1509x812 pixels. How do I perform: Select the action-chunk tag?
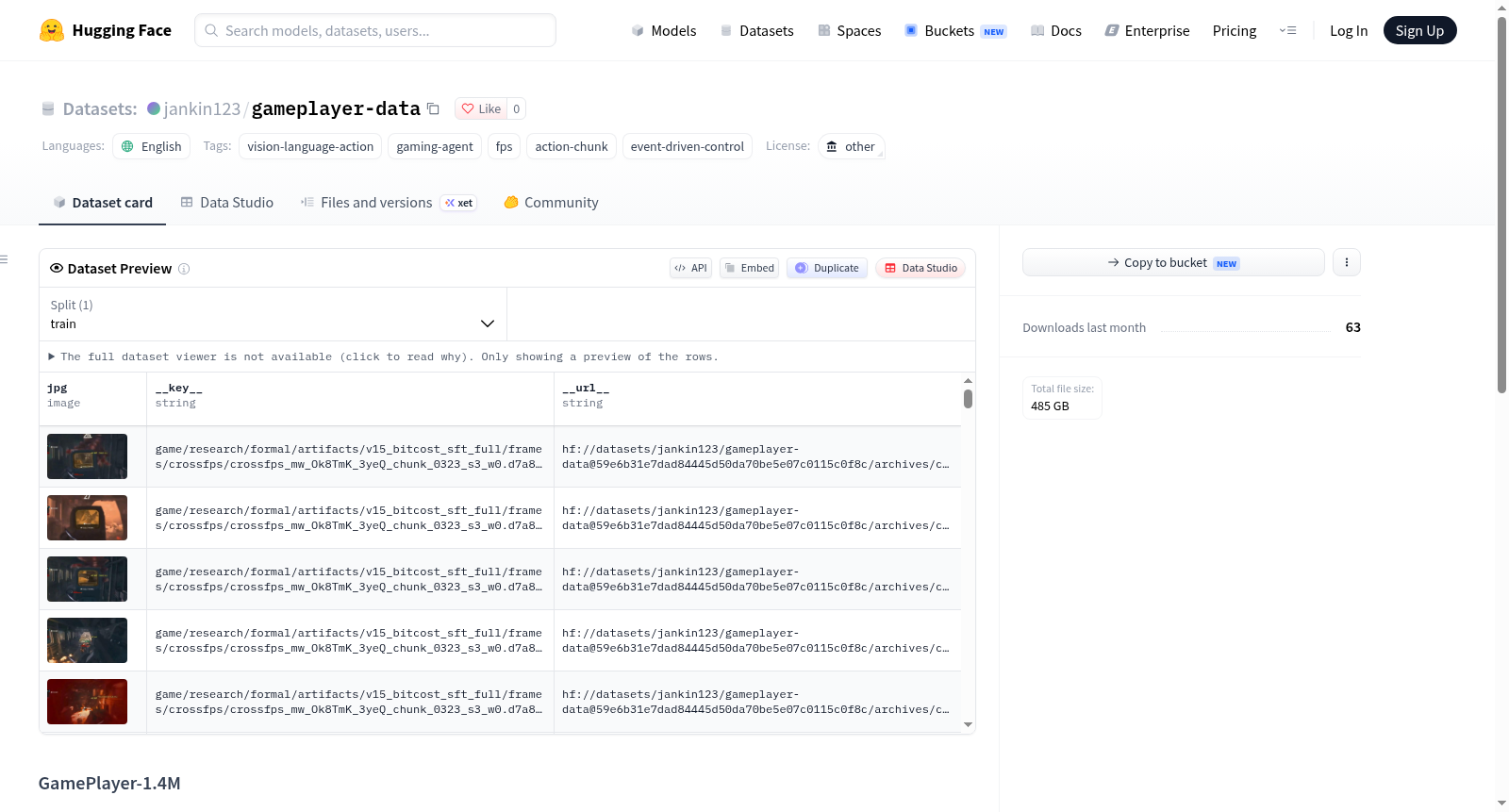572,146
